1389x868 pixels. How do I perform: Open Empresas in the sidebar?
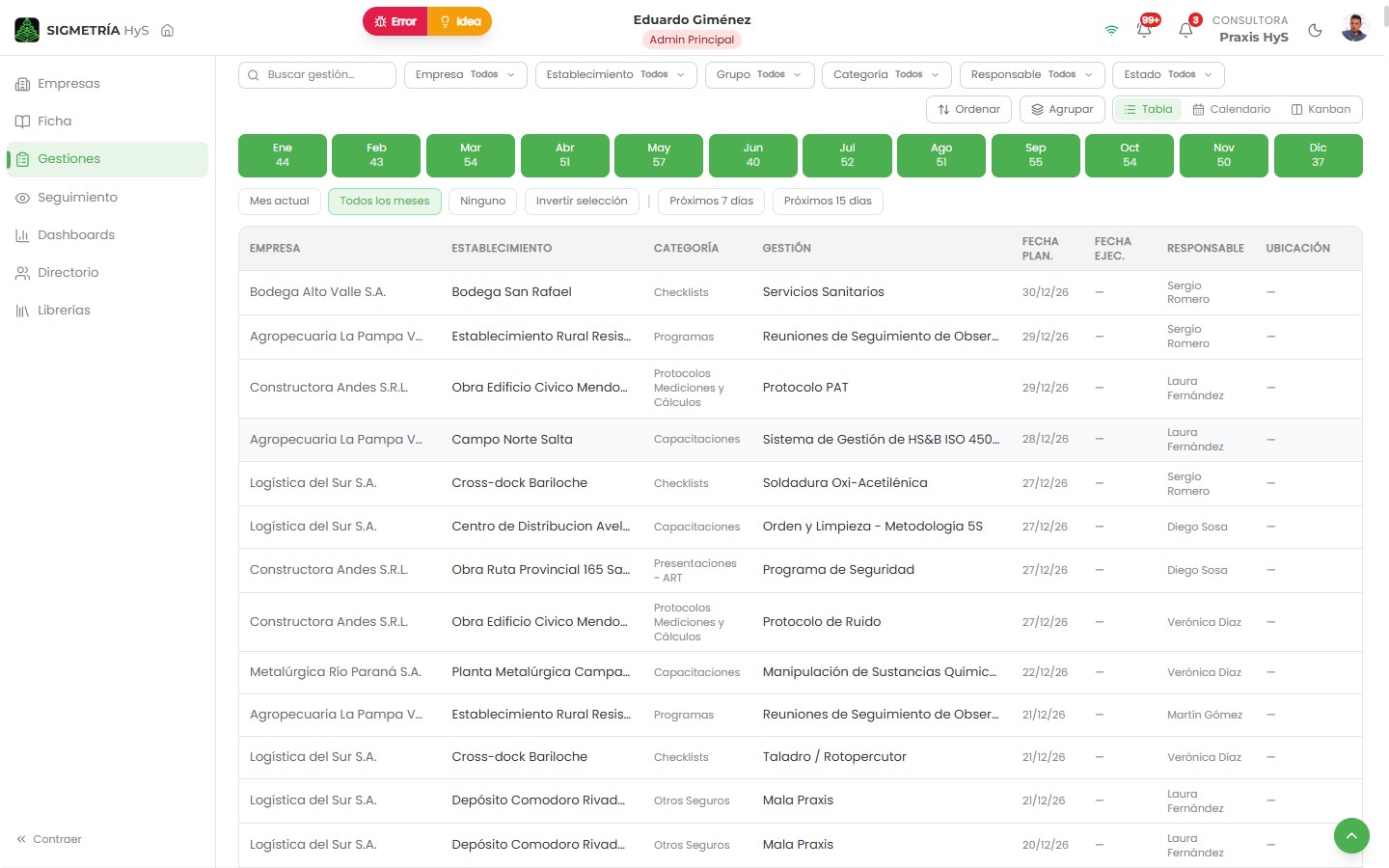pos(107,84)
